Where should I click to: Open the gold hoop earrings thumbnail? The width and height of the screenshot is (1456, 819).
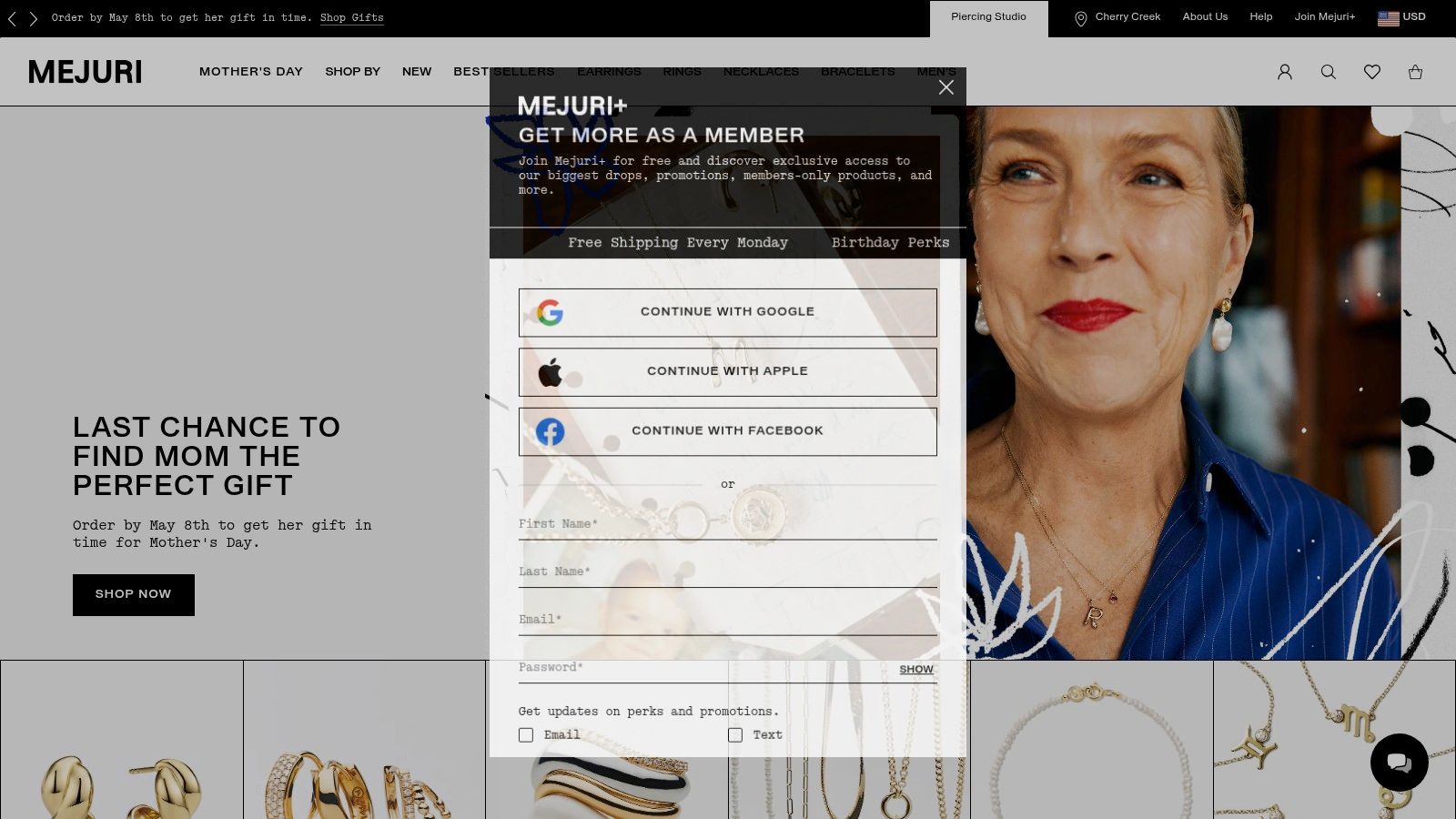point(365,740)
